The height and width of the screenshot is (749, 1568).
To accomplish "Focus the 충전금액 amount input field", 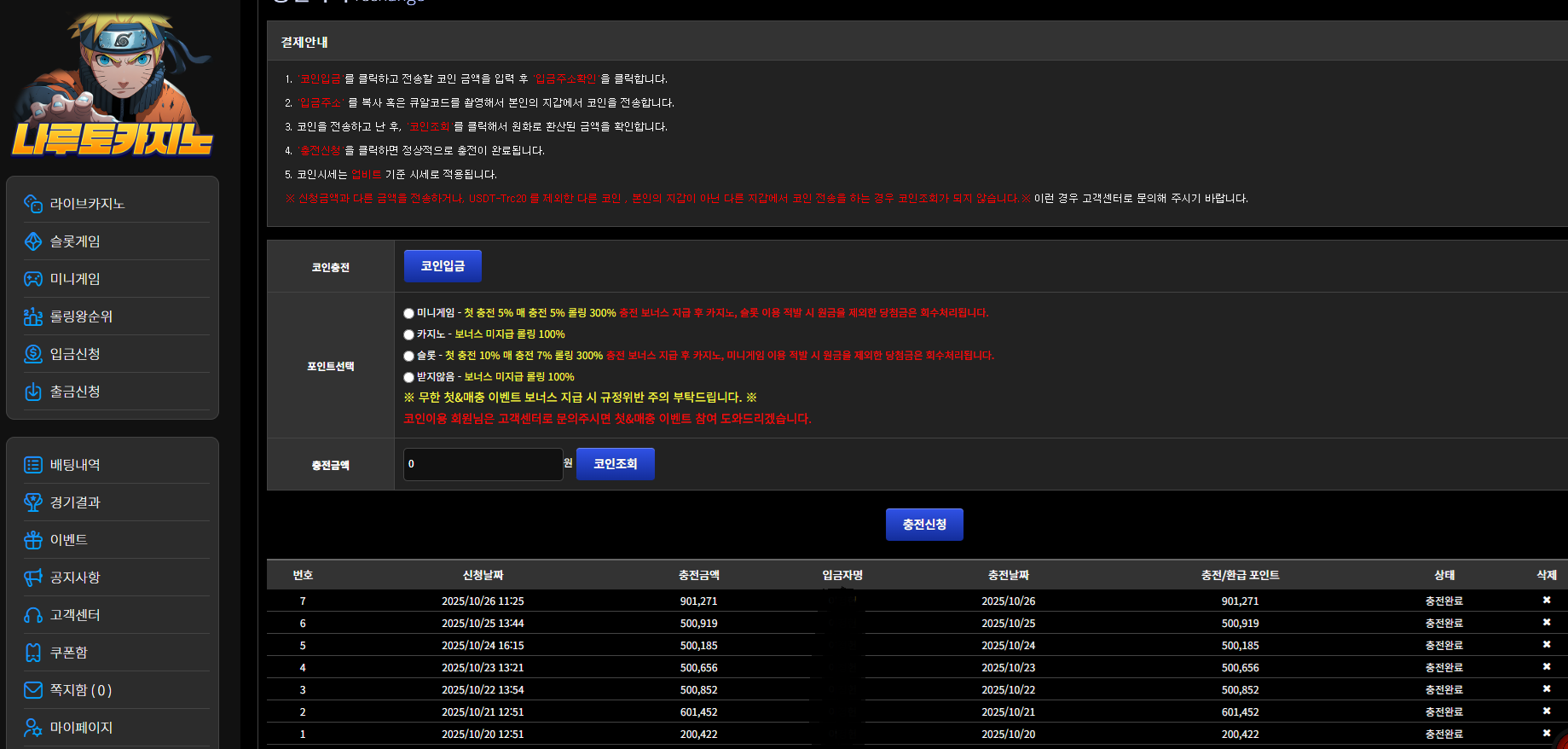I will 483,464.
